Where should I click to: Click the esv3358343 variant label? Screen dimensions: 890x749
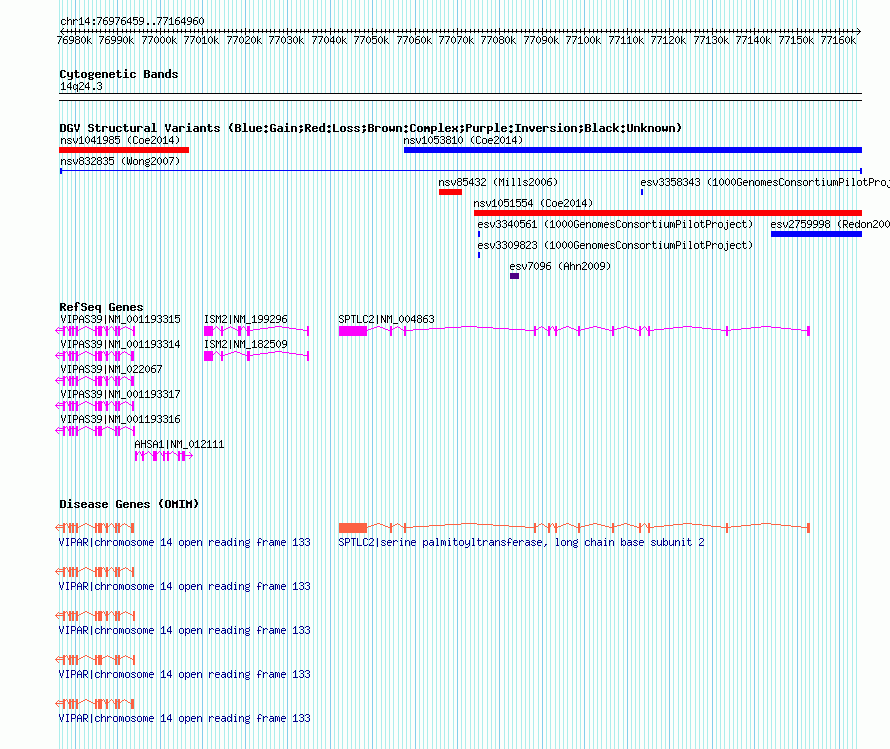[x=765, y=182]
